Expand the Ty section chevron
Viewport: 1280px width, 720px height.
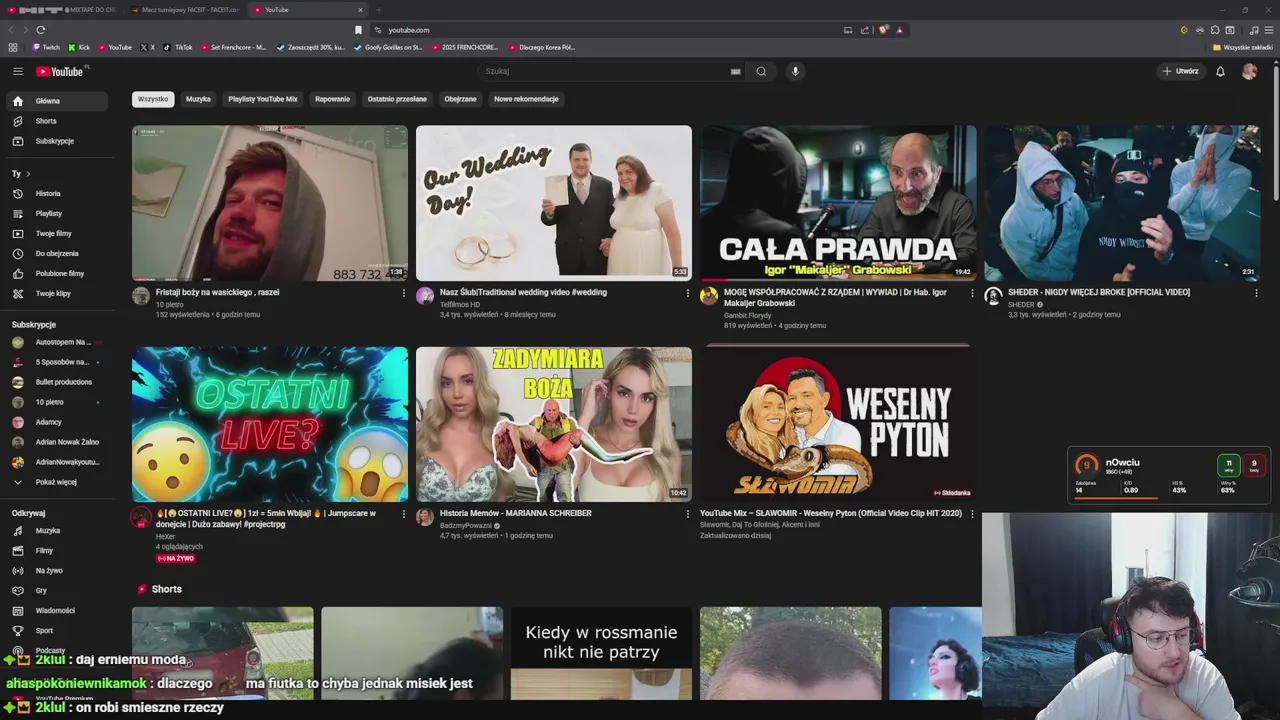tap(28, 174)
